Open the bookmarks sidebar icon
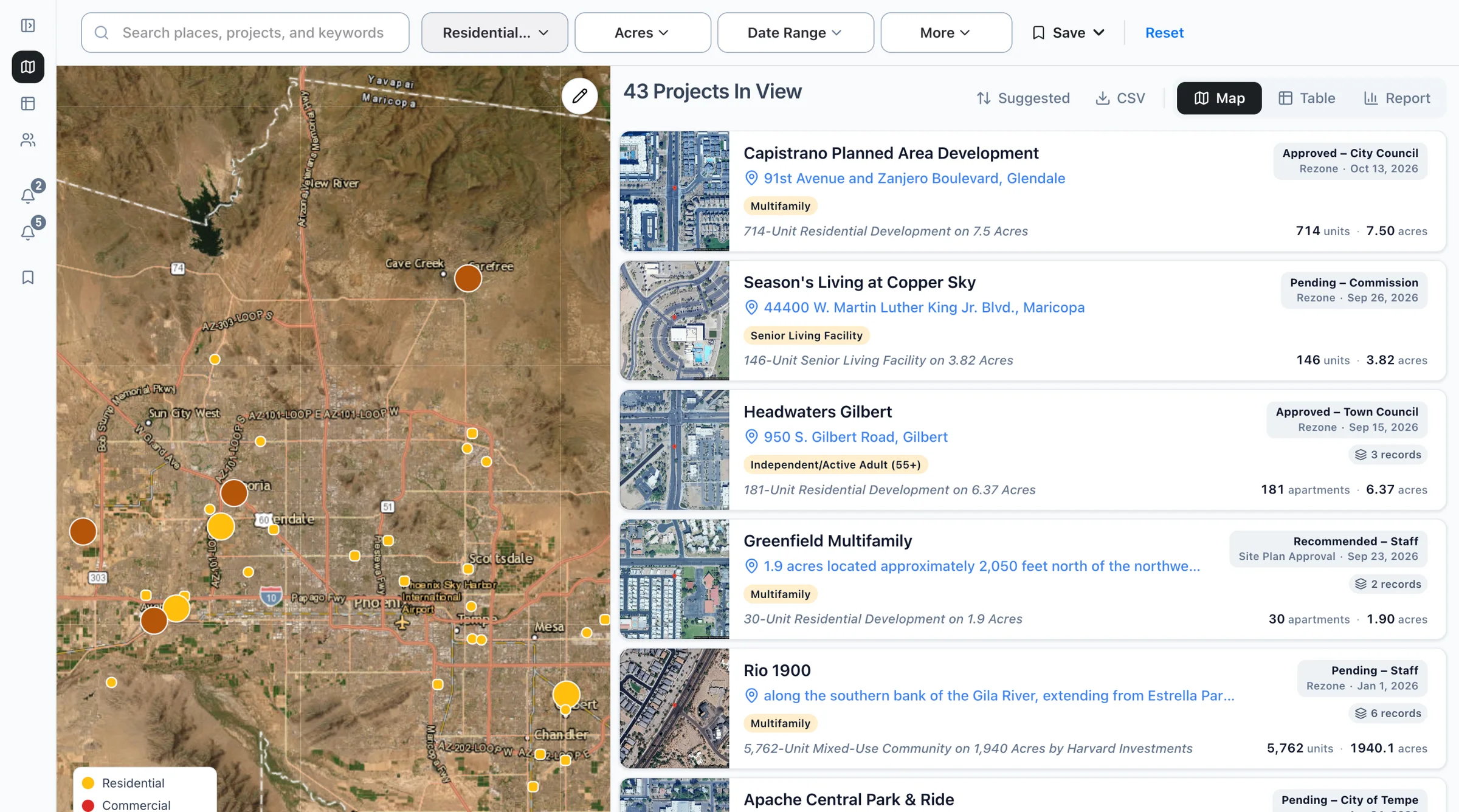 tap(28, 278)
